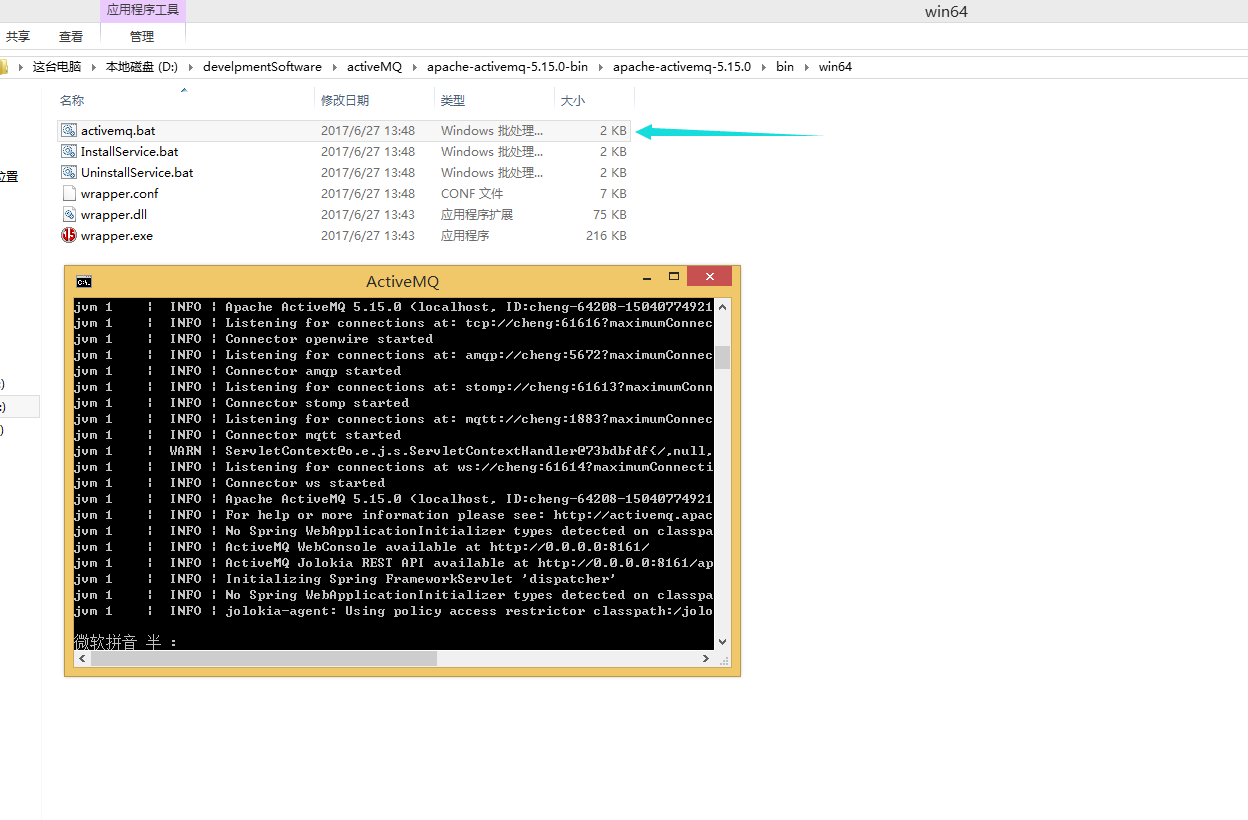1248x820 pixels.
Task: Navigate to apache-activemq-5.15.0-bin breadcrumb
Action: (507, 67)
